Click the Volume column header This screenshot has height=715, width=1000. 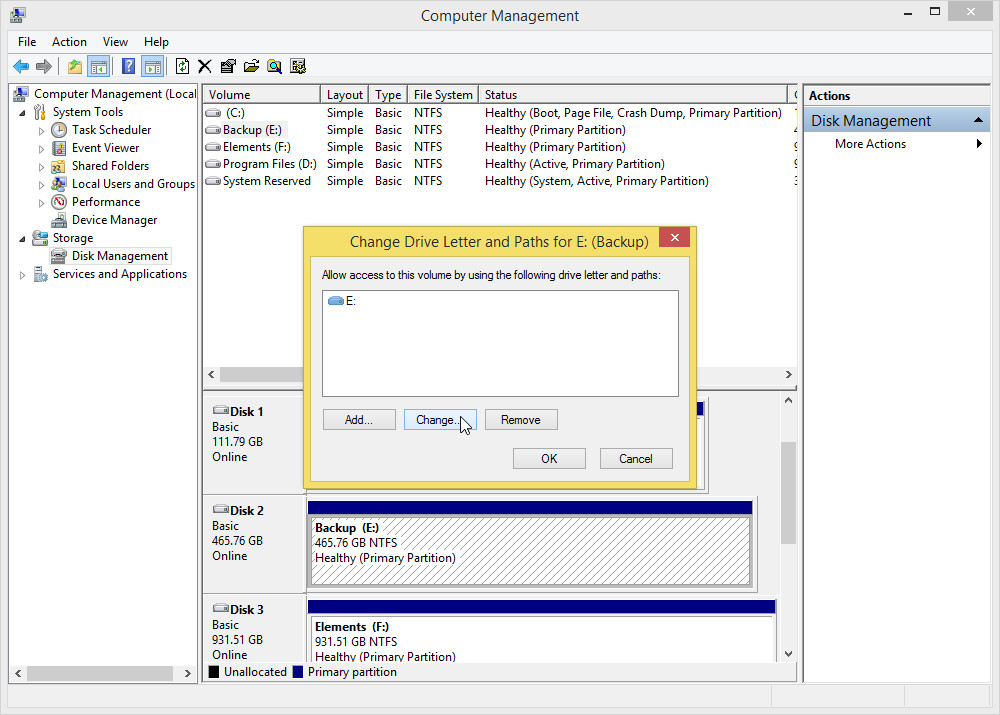(x=261, y=95)
